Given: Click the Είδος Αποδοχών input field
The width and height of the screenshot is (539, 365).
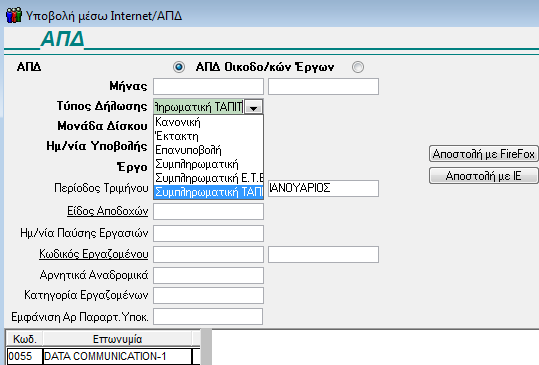Looking at the screenshot, I should (x=208, y=211).
